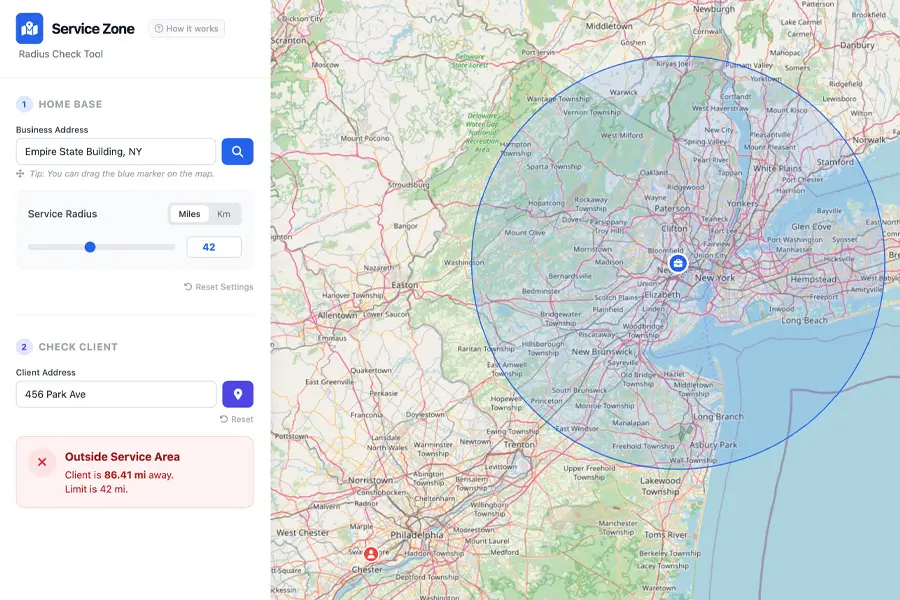The height and width of the screenshot is (600, 900).
Task: Click the red client marker near Philadelphia
Action: pos(371,554)
